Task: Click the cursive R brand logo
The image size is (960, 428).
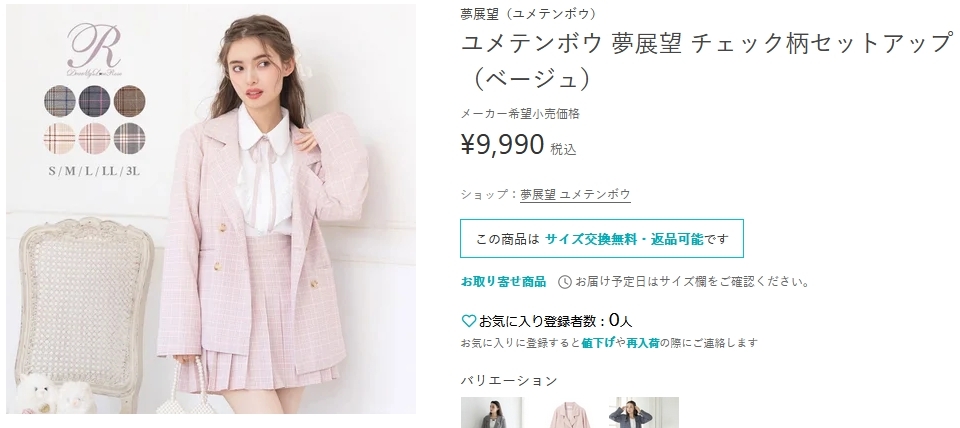Action: pos(94,49)
